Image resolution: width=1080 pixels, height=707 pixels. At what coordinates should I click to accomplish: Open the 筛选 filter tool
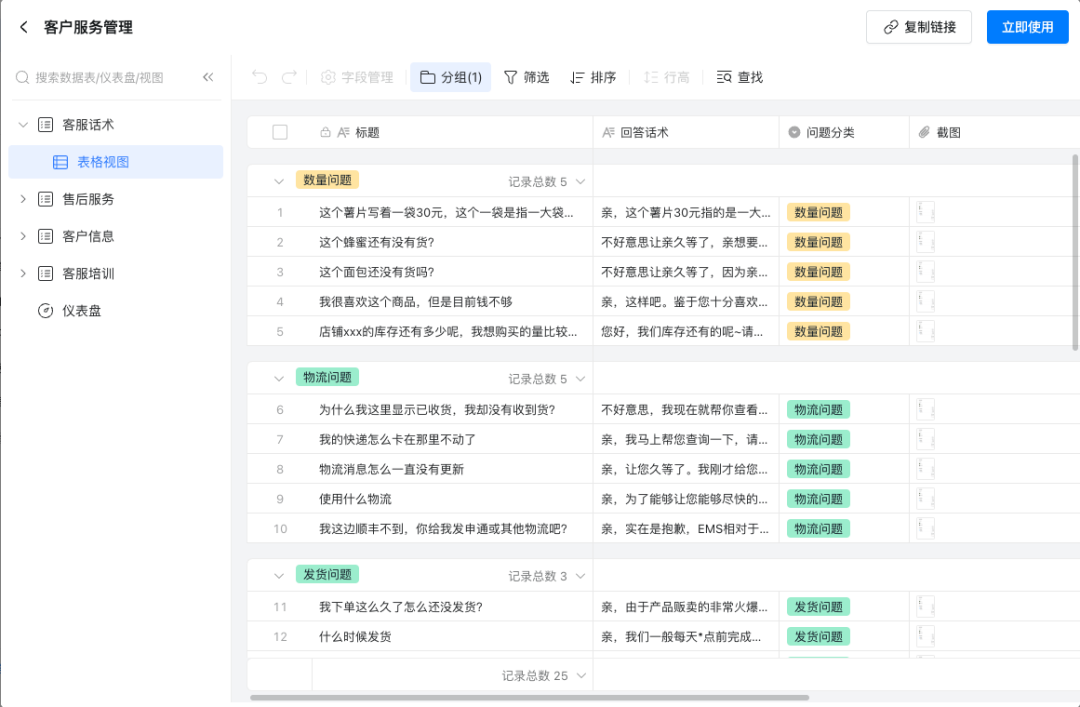pyautogui.click(x=526, y=77)
